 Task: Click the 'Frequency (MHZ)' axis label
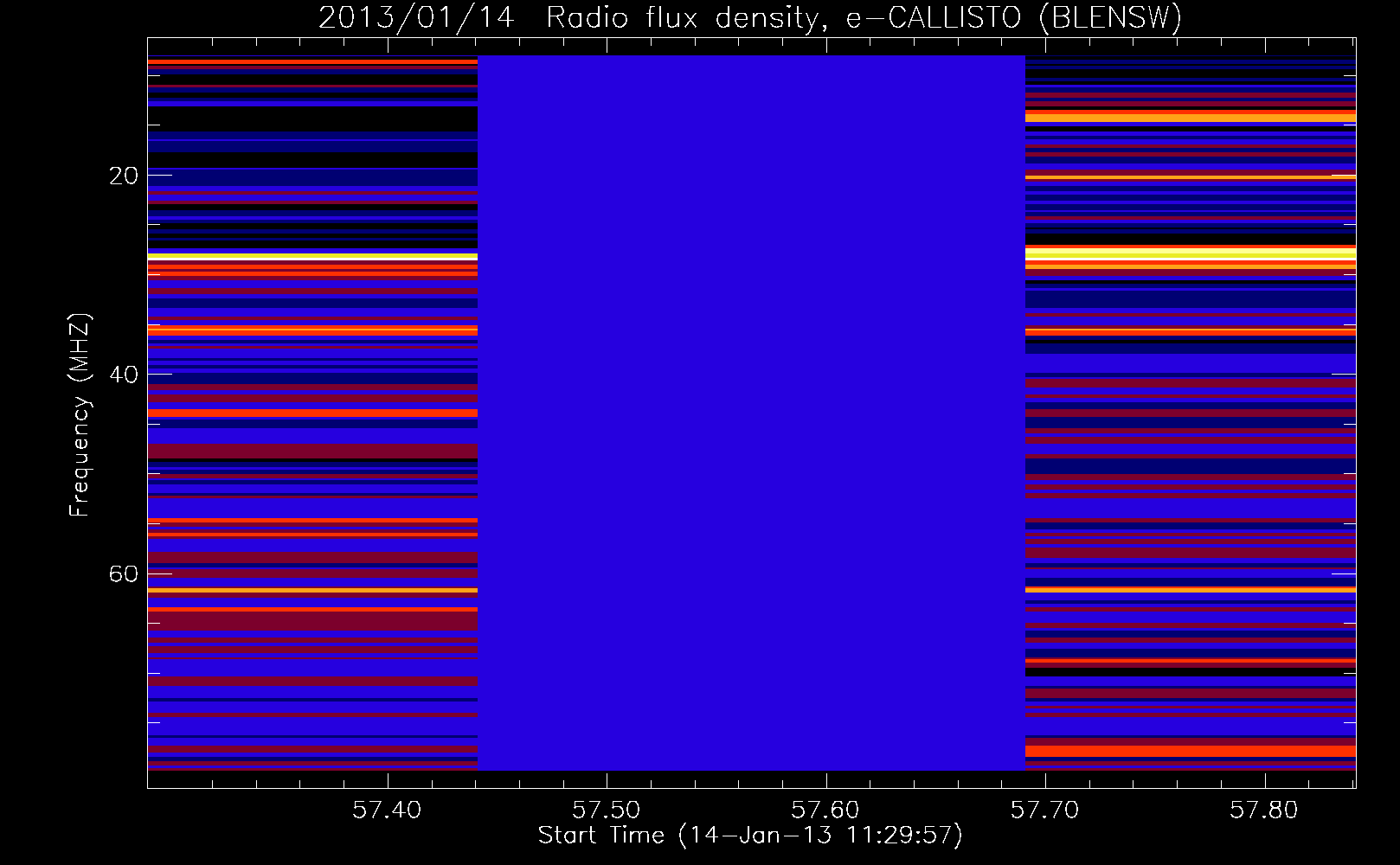80,415
